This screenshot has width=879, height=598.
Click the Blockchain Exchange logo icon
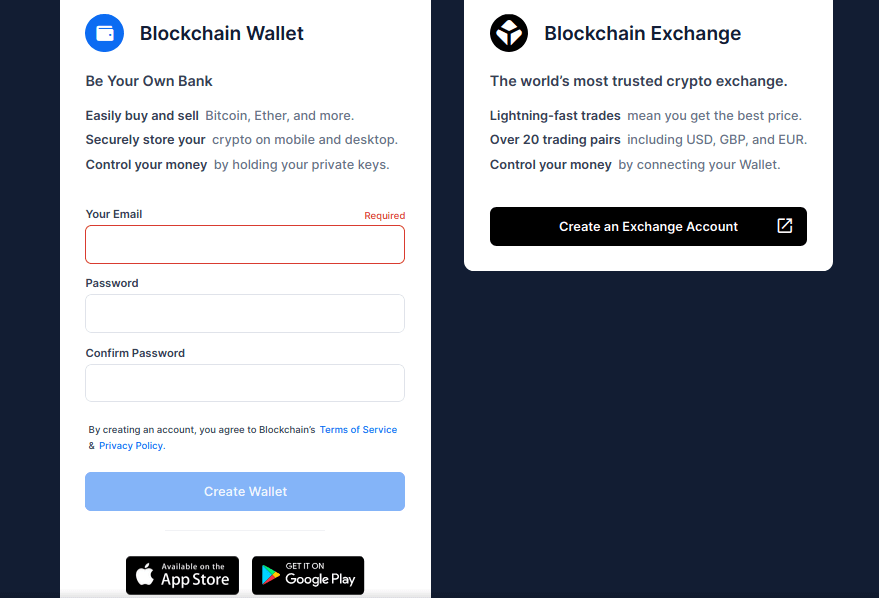(508, 33)
